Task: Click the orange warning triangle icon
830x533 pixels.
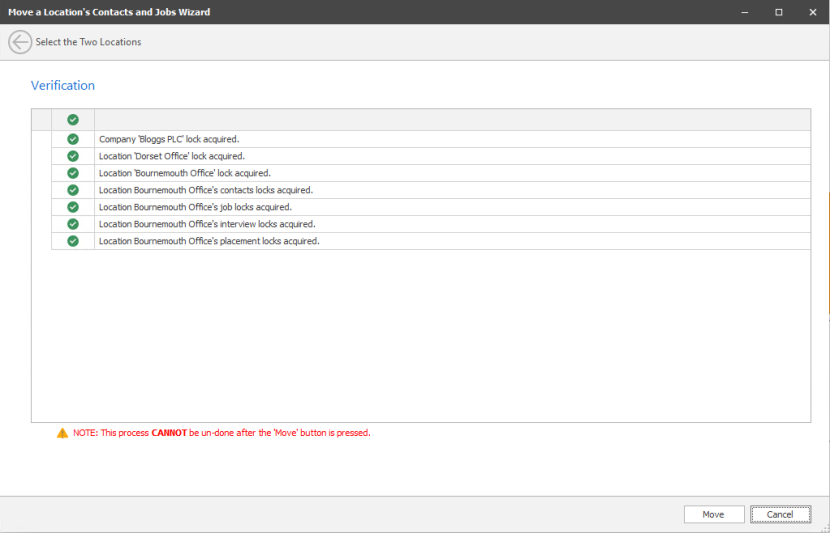Action: 62,433
